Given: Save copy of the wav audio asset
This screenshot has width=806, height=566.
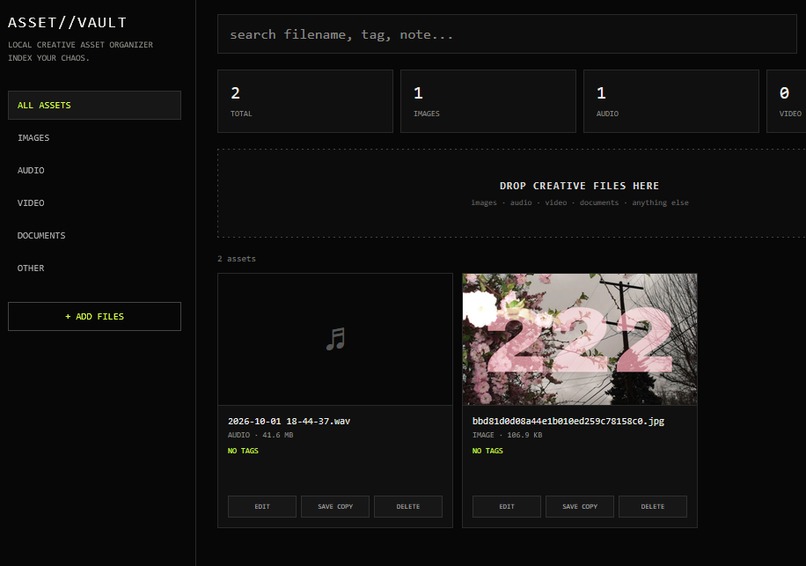Looking at the screenshot, I should [335, 506].
